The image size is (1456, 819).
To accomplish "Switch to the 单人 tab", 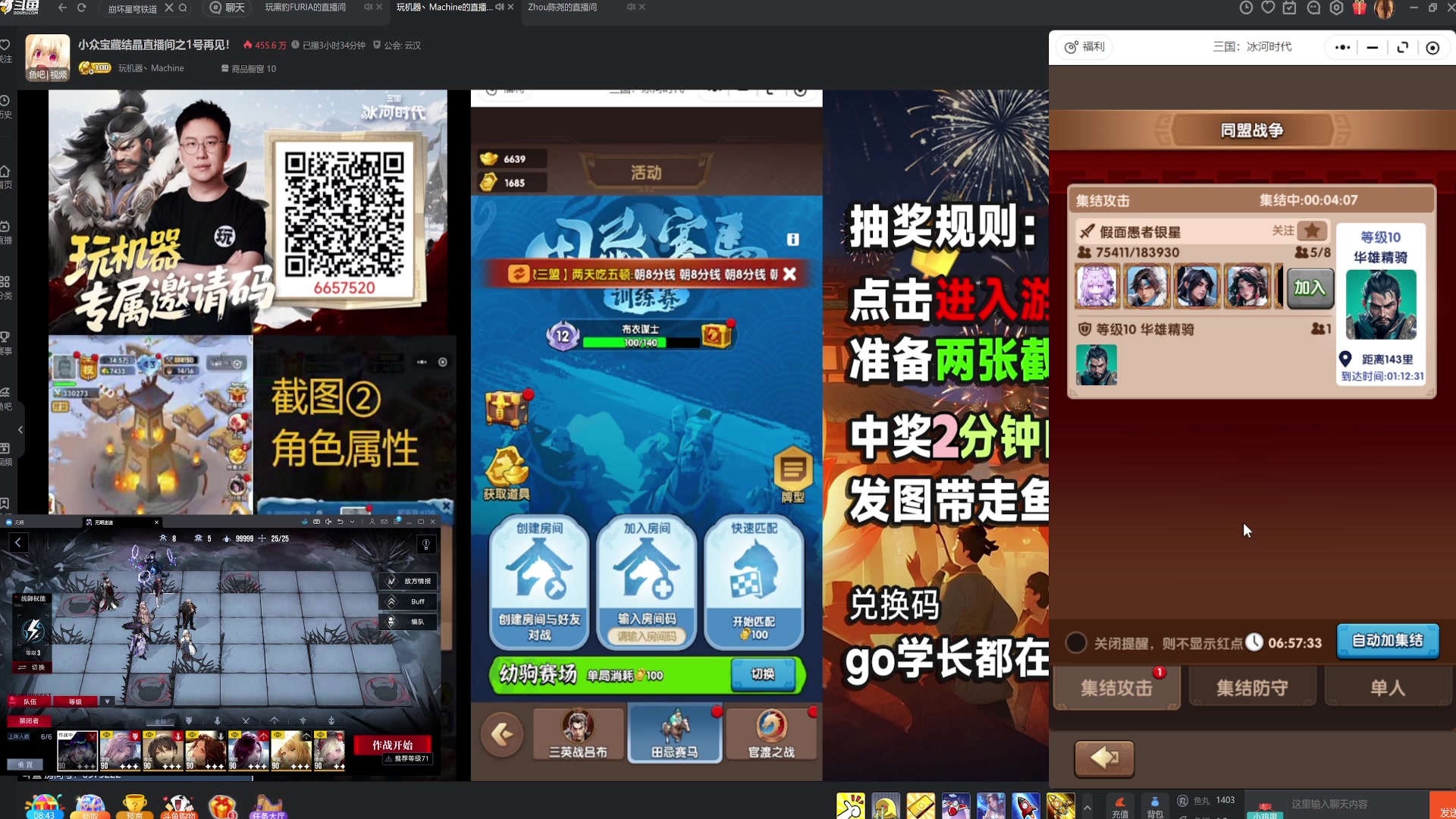I will pos(1388,688).
